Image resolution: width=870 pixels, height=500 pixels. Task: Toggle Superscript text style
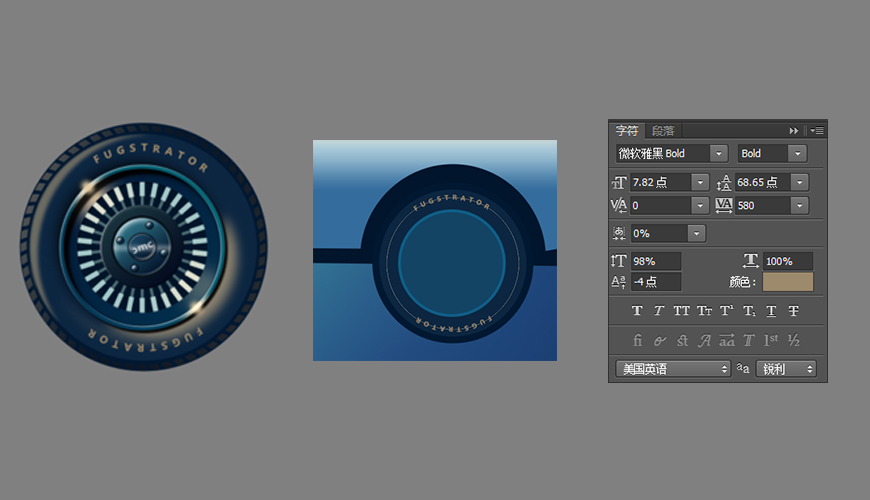coord(727,311)
